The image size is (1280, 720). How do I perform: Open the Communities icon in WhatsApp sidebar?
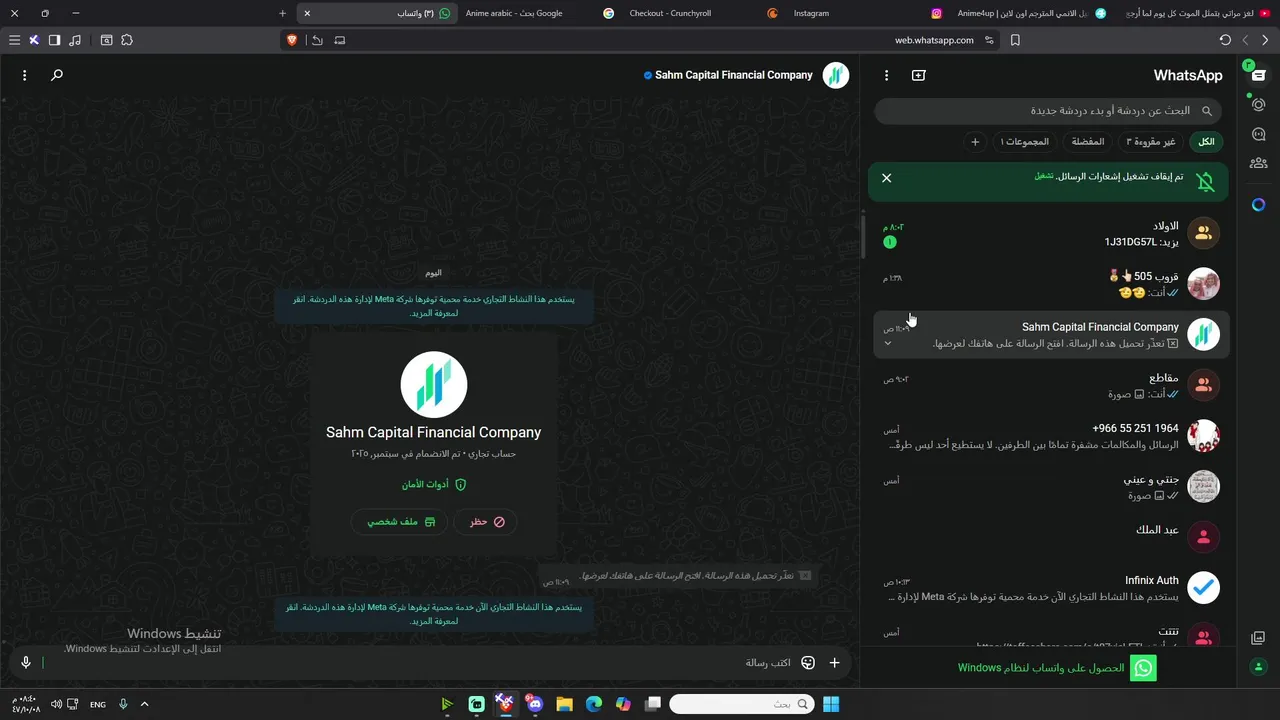coord(1258,163)
